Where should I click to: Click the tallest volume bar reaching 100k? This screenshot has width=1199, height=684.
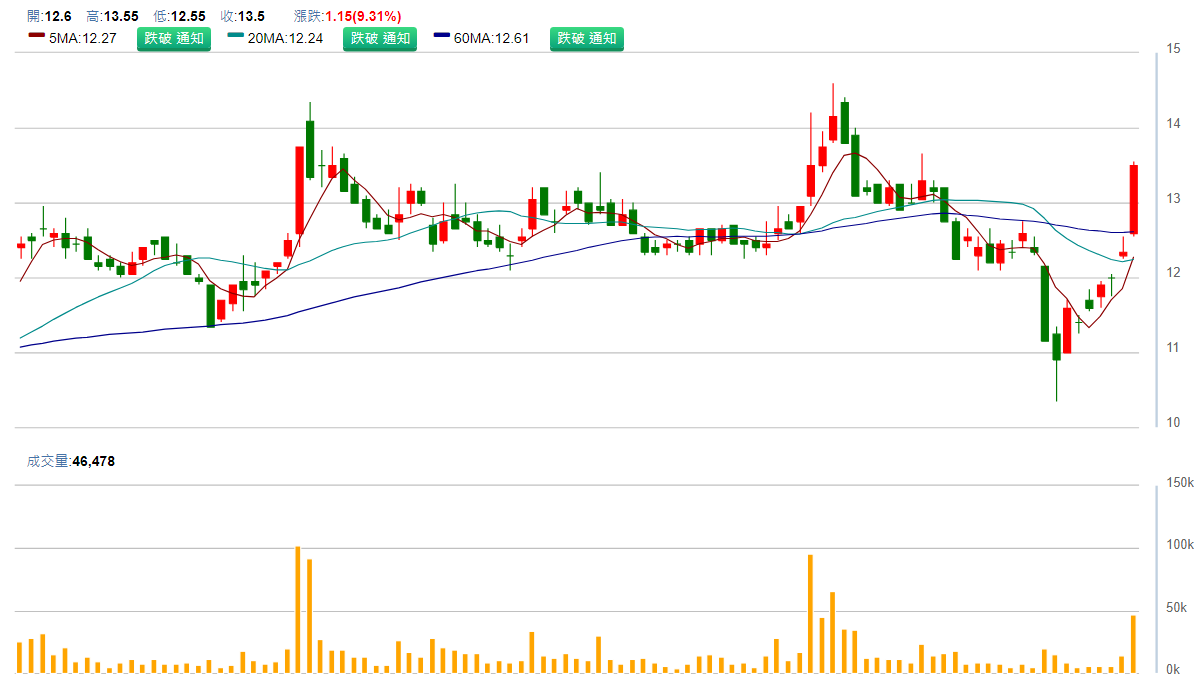(298, 609)
